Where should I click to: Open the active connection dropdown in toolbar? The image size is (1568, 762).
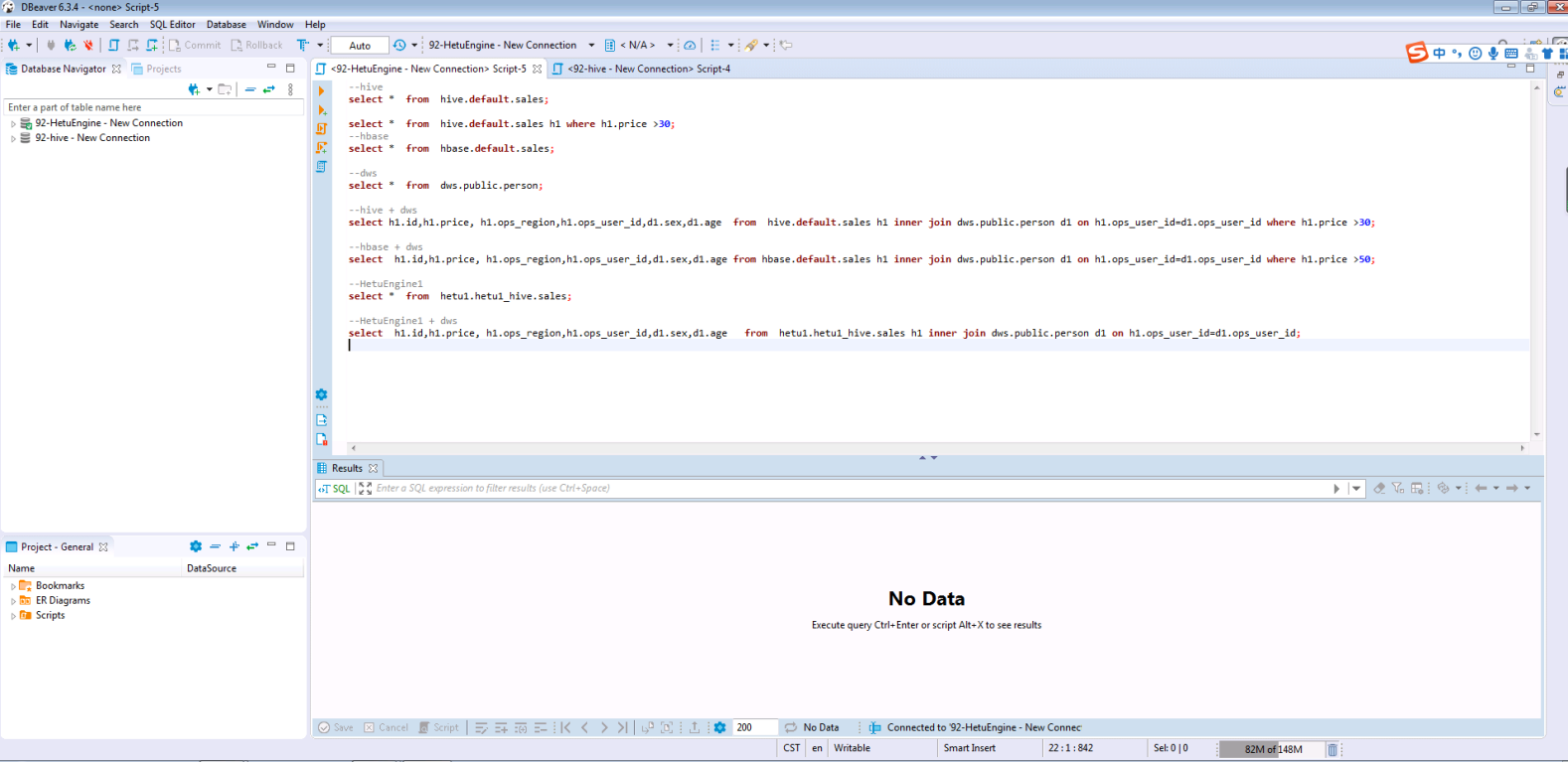tap(591, 45)
